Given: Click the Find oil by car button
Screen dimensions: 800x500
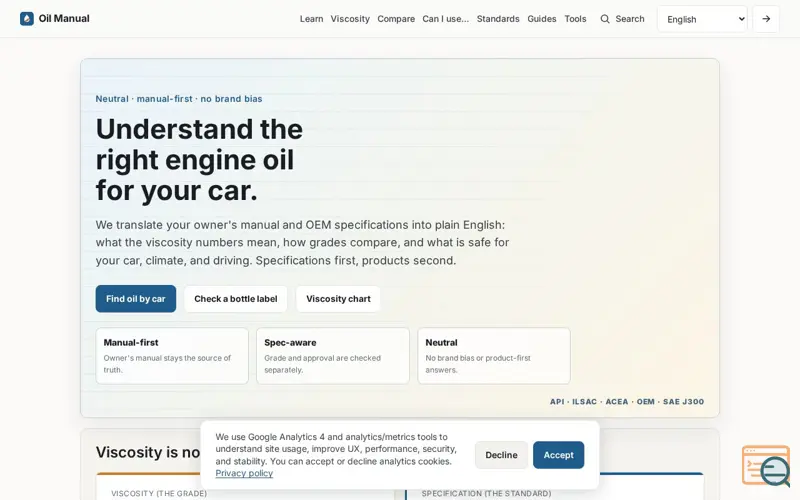Looking at the screenshot, I should coord(136,299).
